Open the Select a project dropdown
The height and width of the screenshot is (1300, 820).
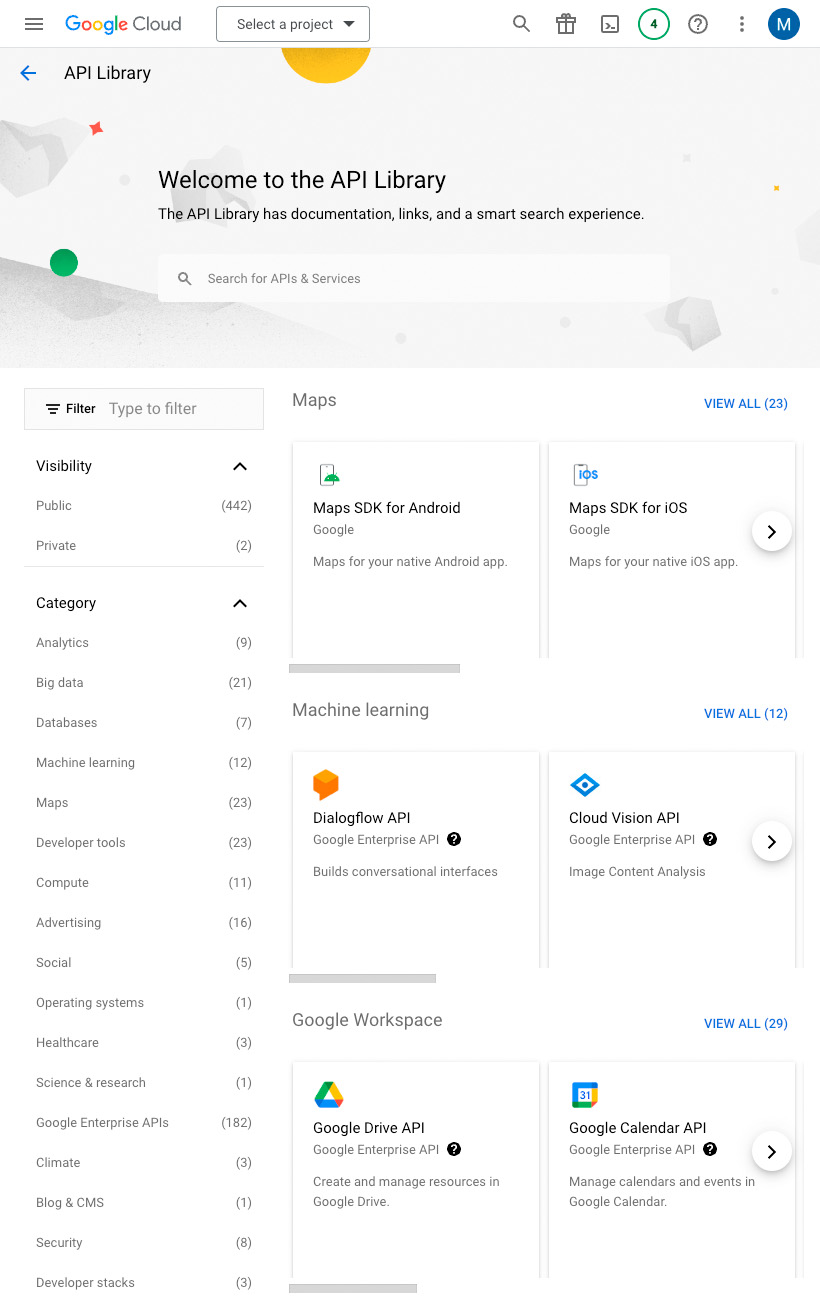pos(293,24)
